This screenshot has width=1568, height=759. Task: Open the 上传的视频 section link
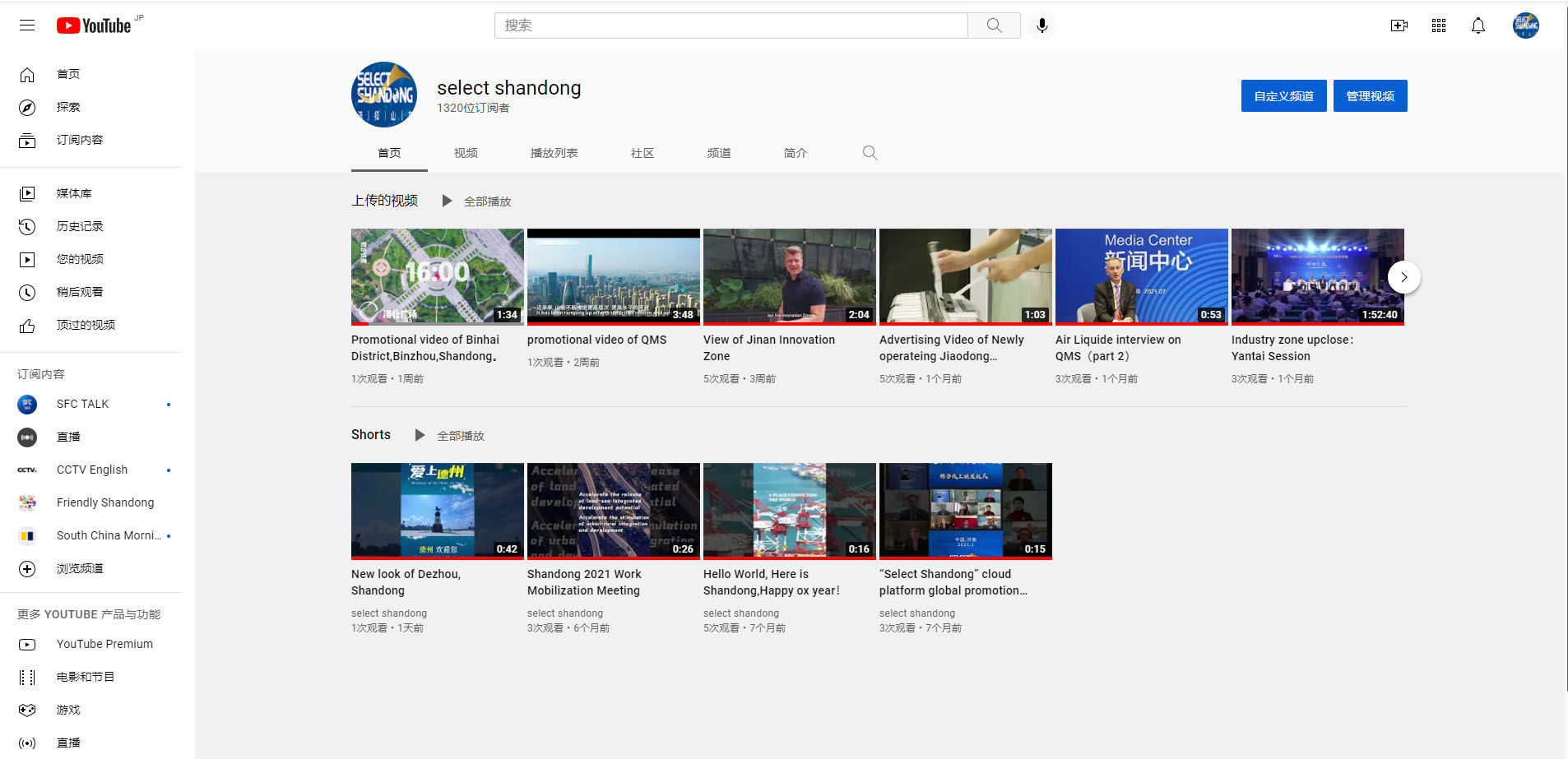[x=384, y=201]
